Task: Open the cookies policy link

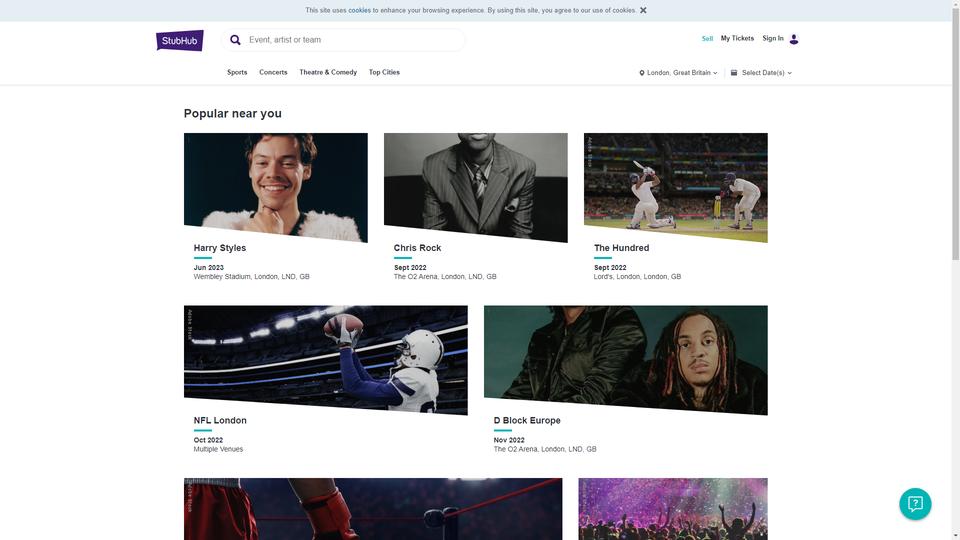Action: (x=359, y=10)
